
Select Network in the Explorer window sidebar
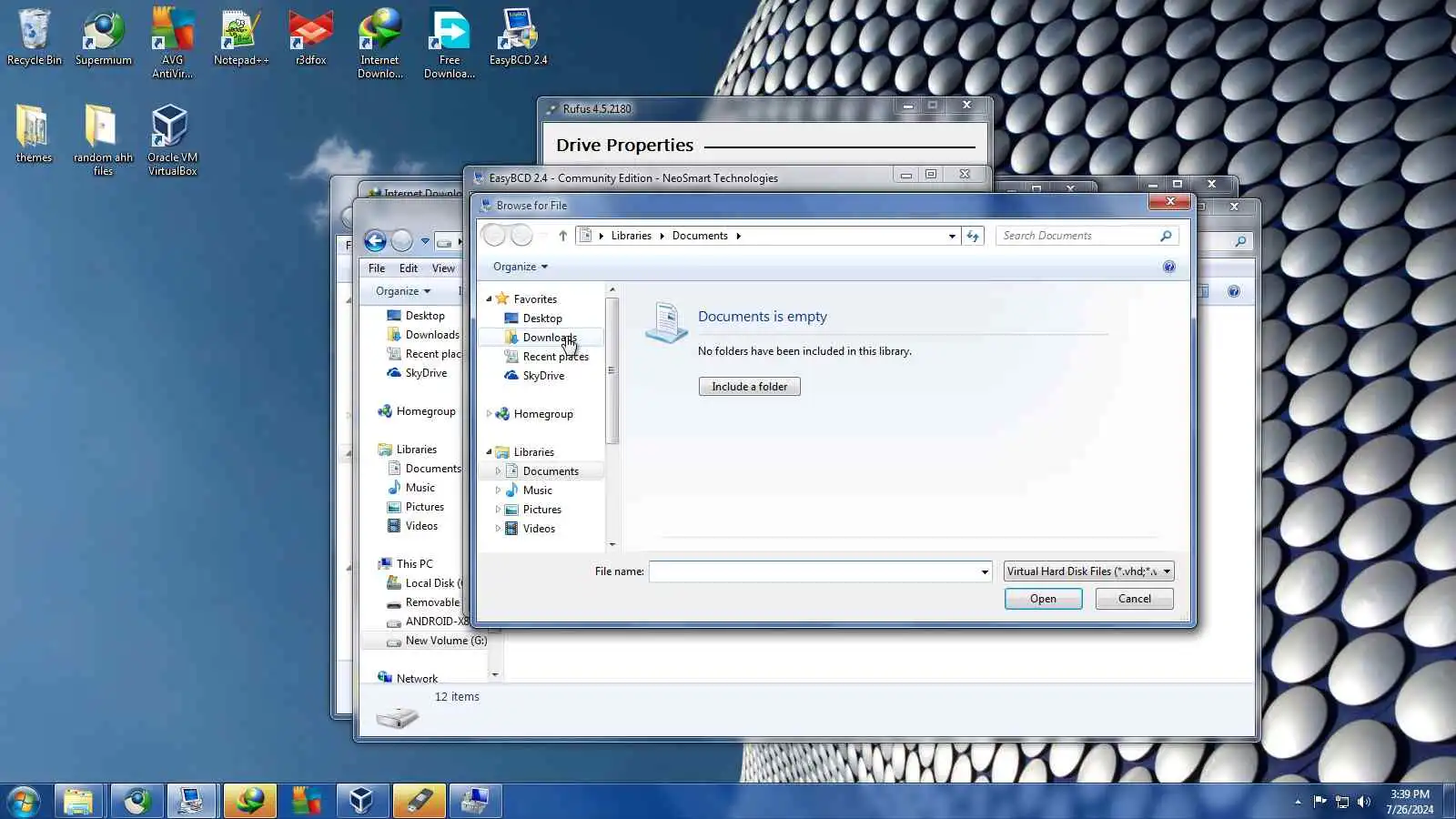tap(417, 679)
